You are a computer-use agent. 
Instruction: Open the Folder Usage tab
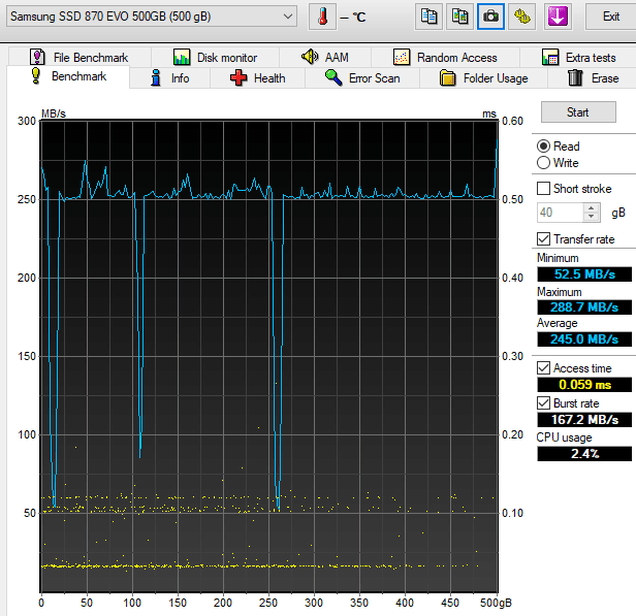(x=483, y=78)
